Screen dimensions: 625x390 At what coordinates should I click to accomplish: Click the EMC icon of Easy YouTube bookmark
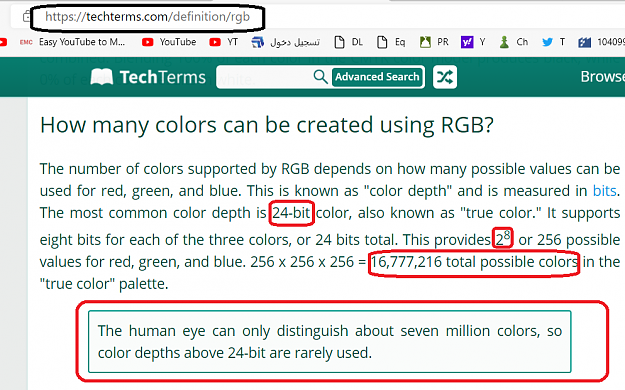pyautogui.click(x=26, y=42)
